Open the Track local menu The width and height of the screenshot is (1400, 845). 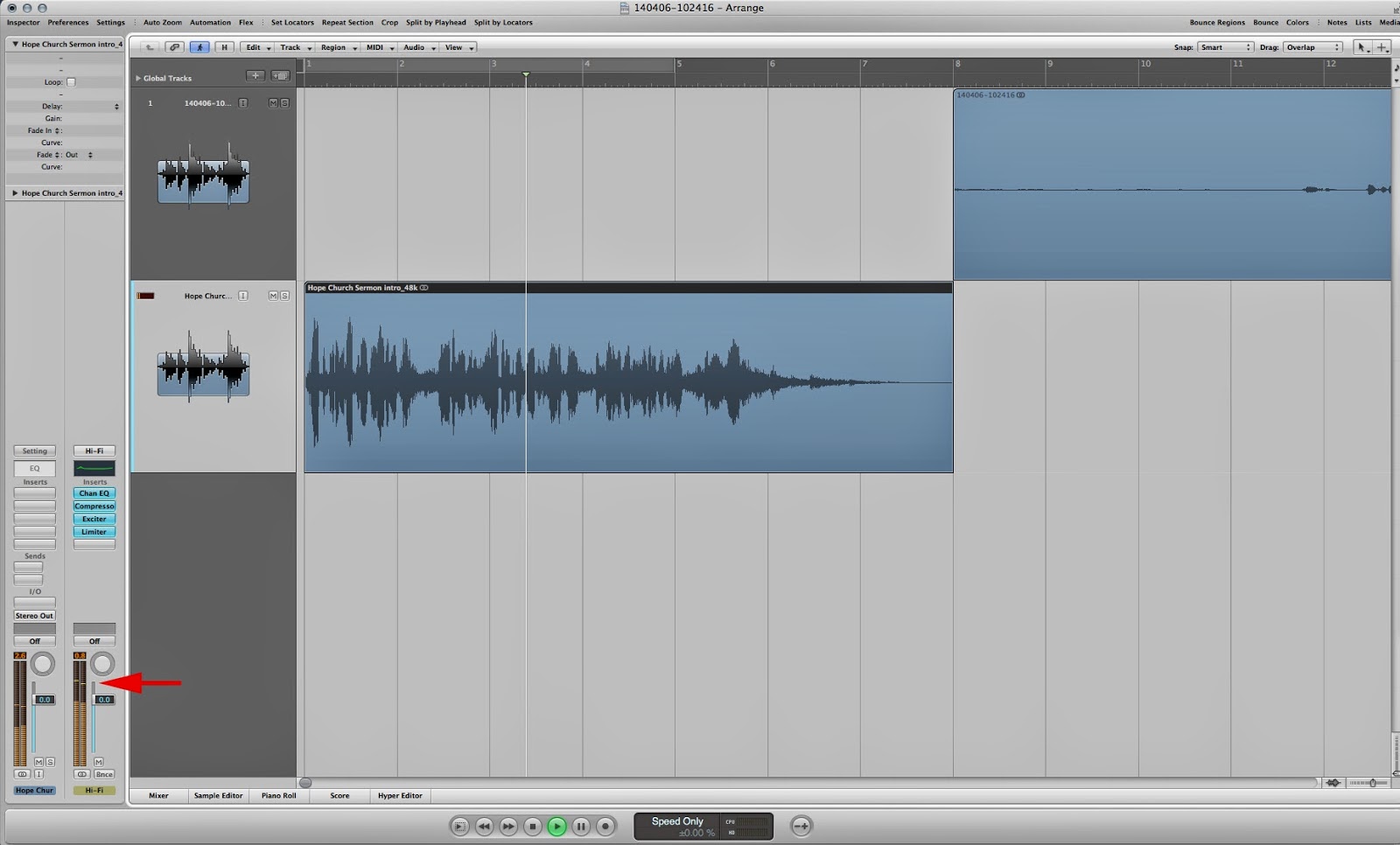(296, 47)
